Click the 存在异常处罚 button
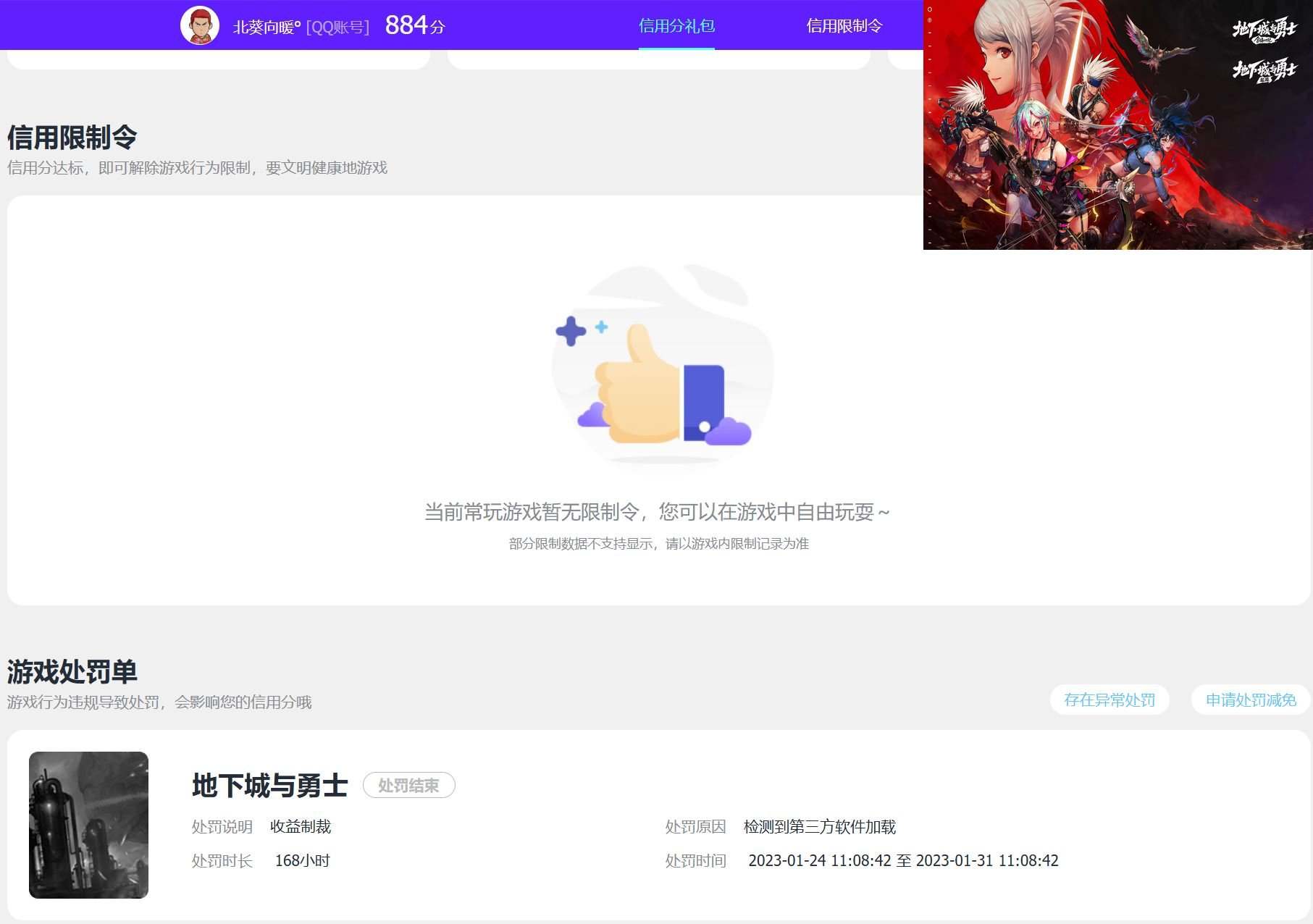 (x=1109, y=700)
